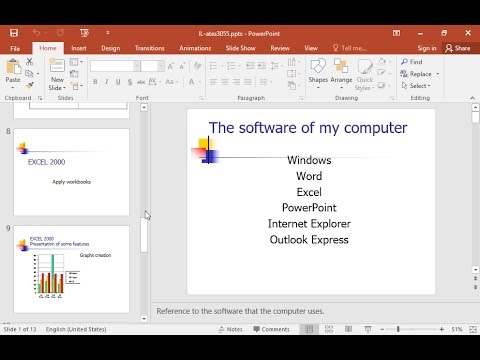This screenshot has height=360, width=480.
Task: Open the font name combo box dropdown
Action: click(137, 66)
